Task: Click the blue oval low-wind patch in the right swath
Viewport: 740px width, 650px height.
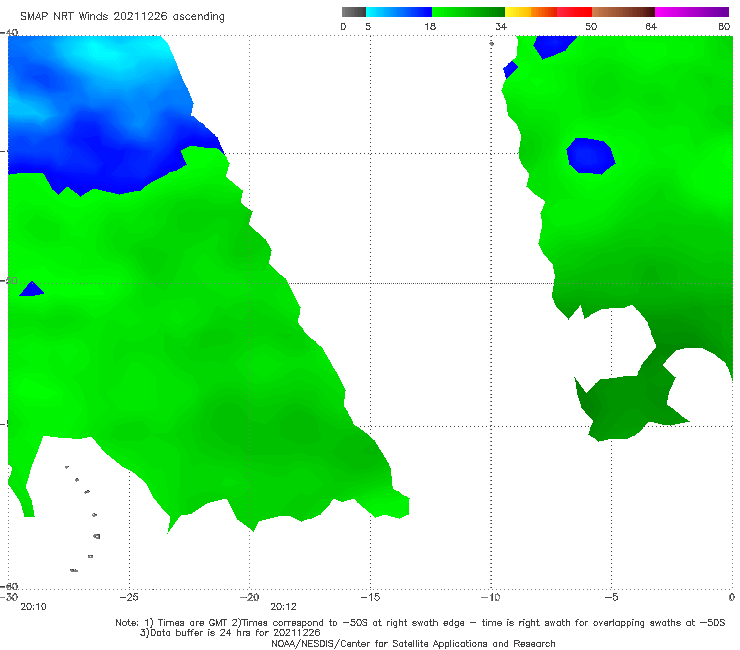Action: click(590, 156)
